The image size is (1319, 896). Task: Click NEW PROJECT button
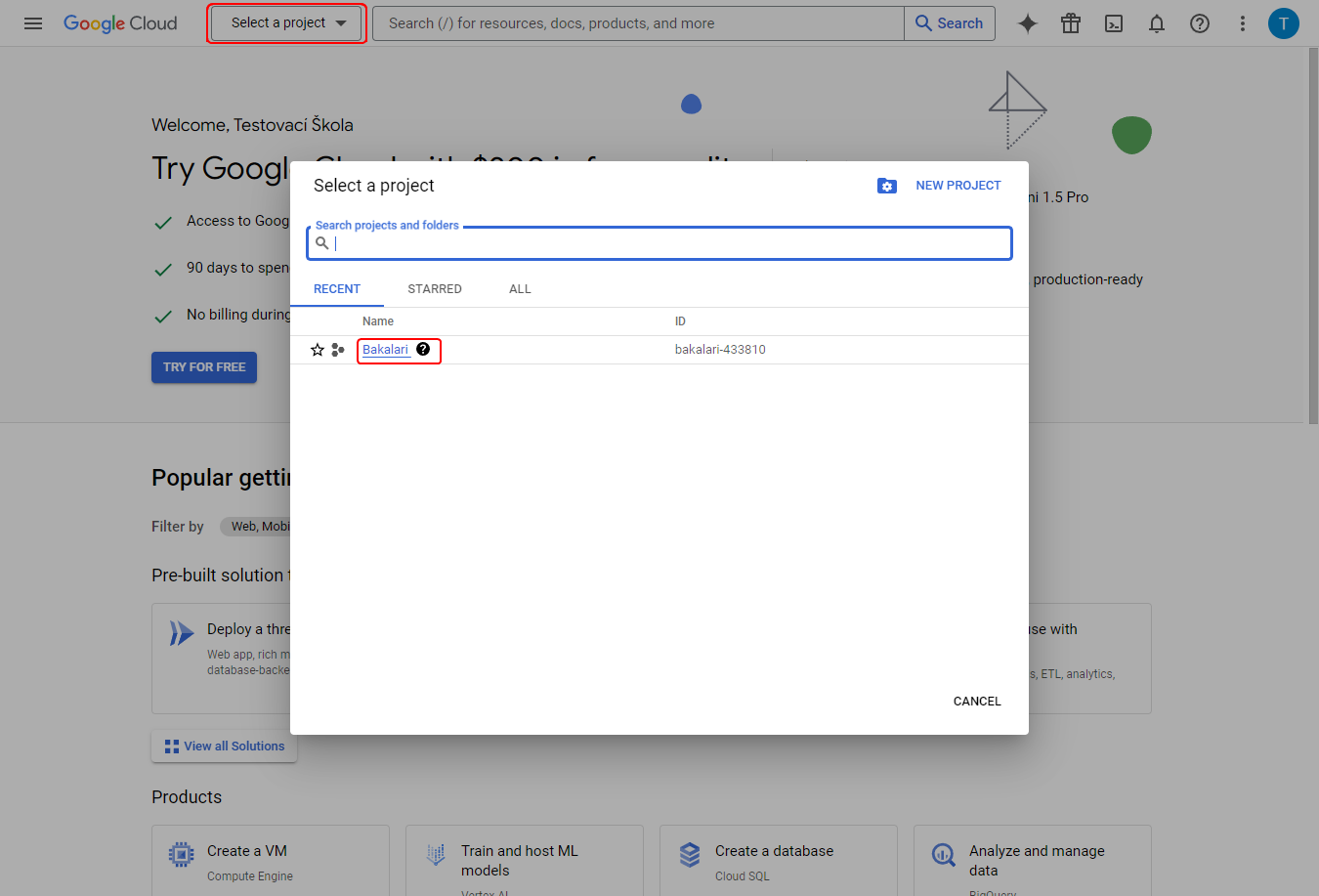(940, 186)
